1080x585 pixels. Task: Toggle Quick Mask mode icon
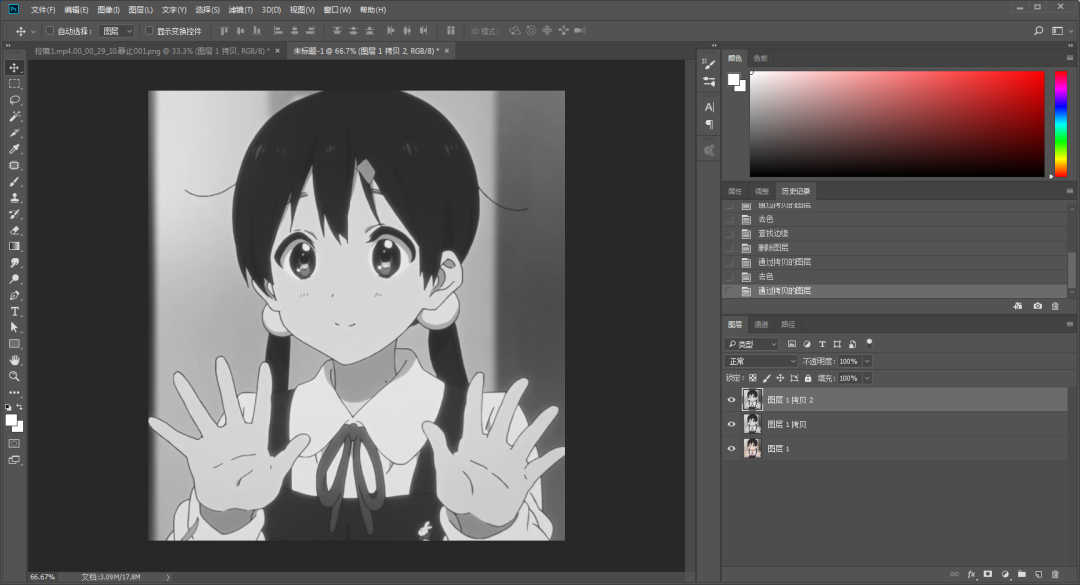[14, 444]
